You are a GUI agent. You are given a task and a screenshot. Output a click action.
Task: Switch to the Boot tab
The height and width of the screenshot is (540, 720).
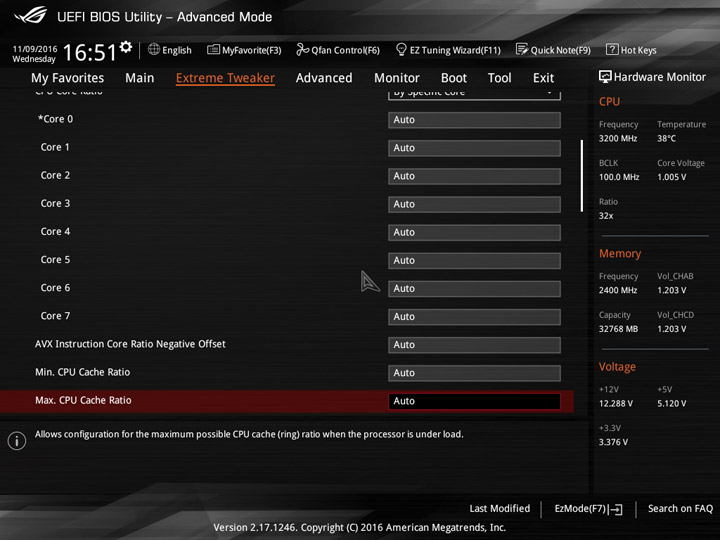click(454, 78)
